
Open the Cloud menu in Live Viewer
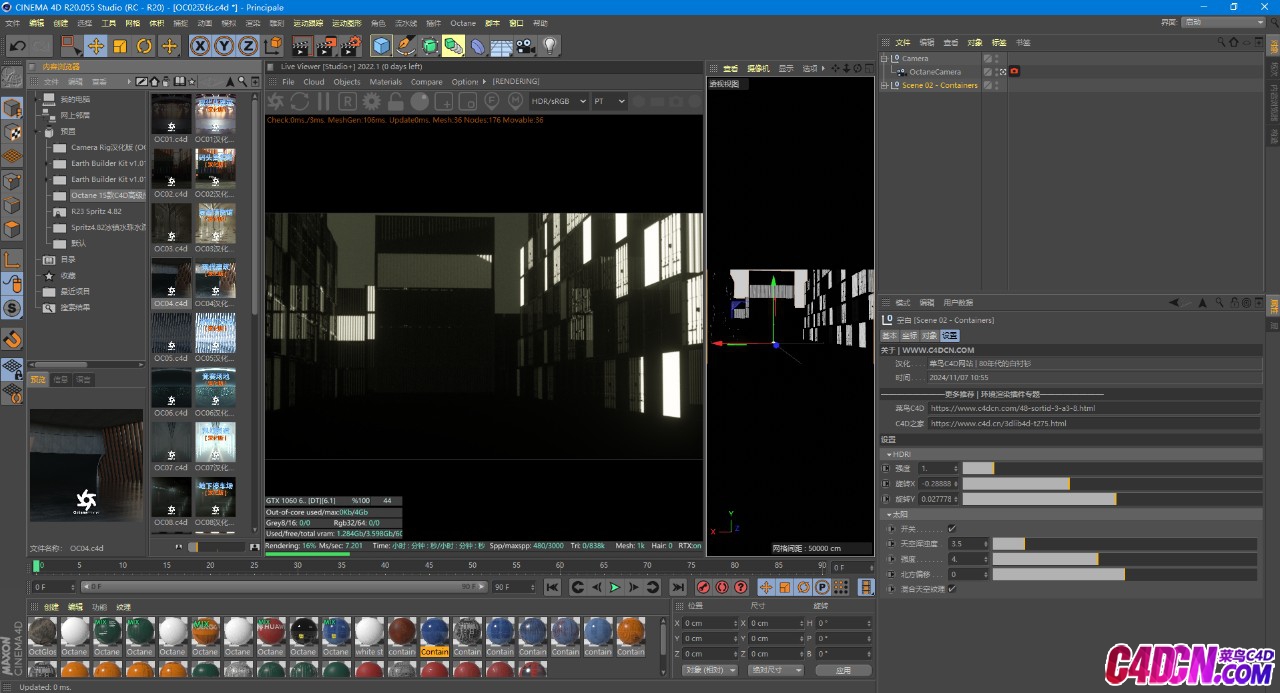pyautogui.click(x=314, y=82)
